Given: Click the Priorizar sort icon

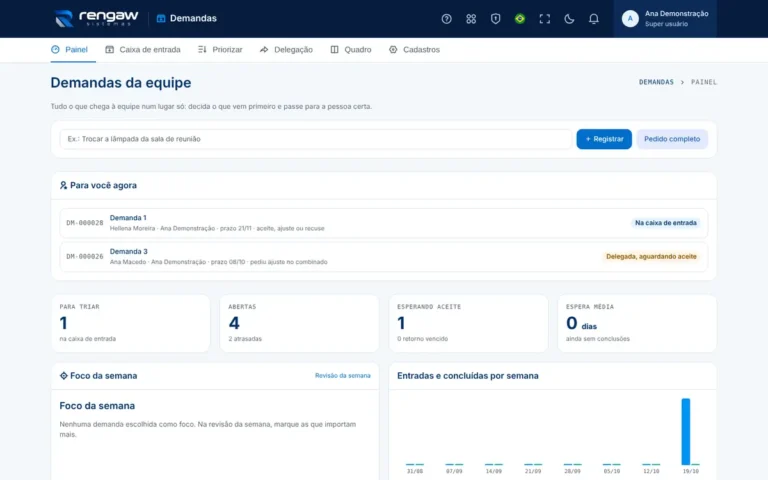Looking at the screenshot, I should (x=202, y=49).
